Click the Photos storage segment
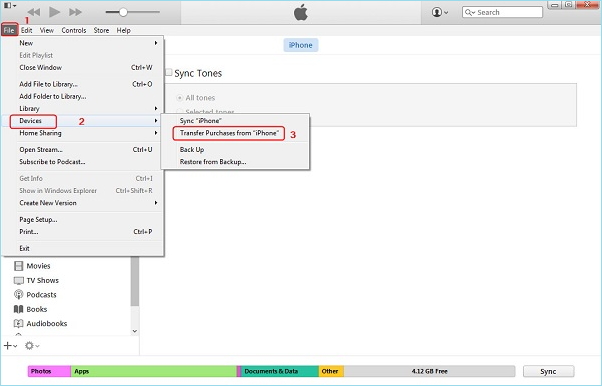Image resolution: width=602 pixels, height=386 pixels. [x=50, y=371]
